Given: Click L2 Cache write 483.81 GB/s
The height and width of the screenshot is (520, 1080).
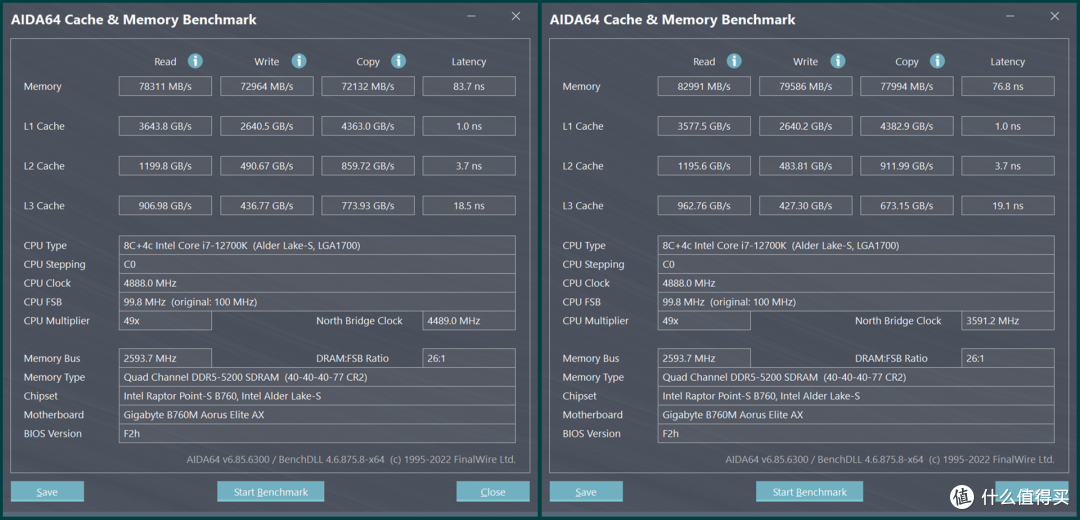Looking at the screenshot, I should (805, 166).
